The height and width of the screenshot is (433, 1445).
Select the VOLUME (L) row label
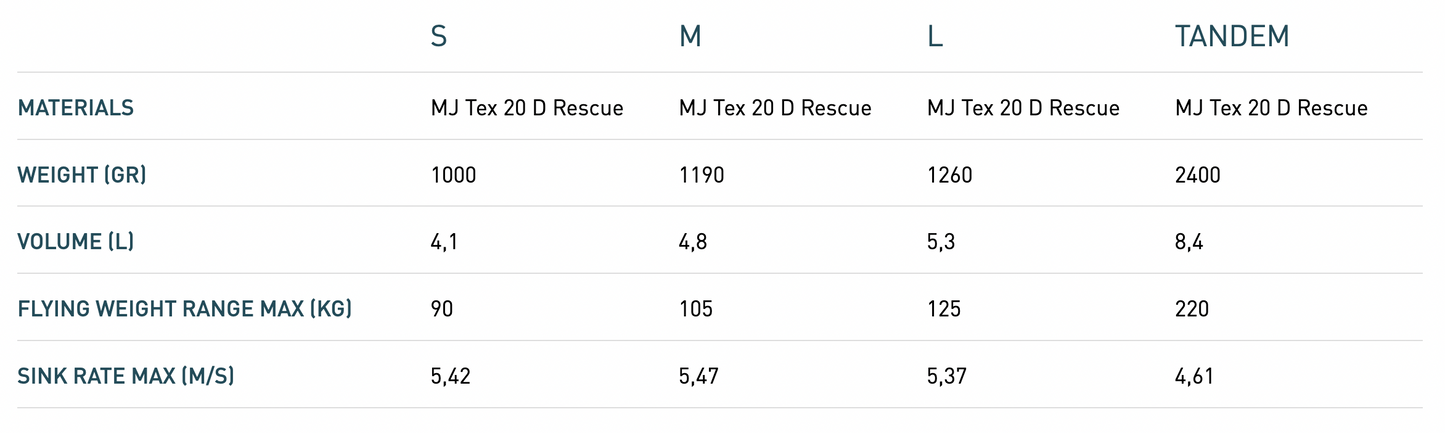(76, 242)
